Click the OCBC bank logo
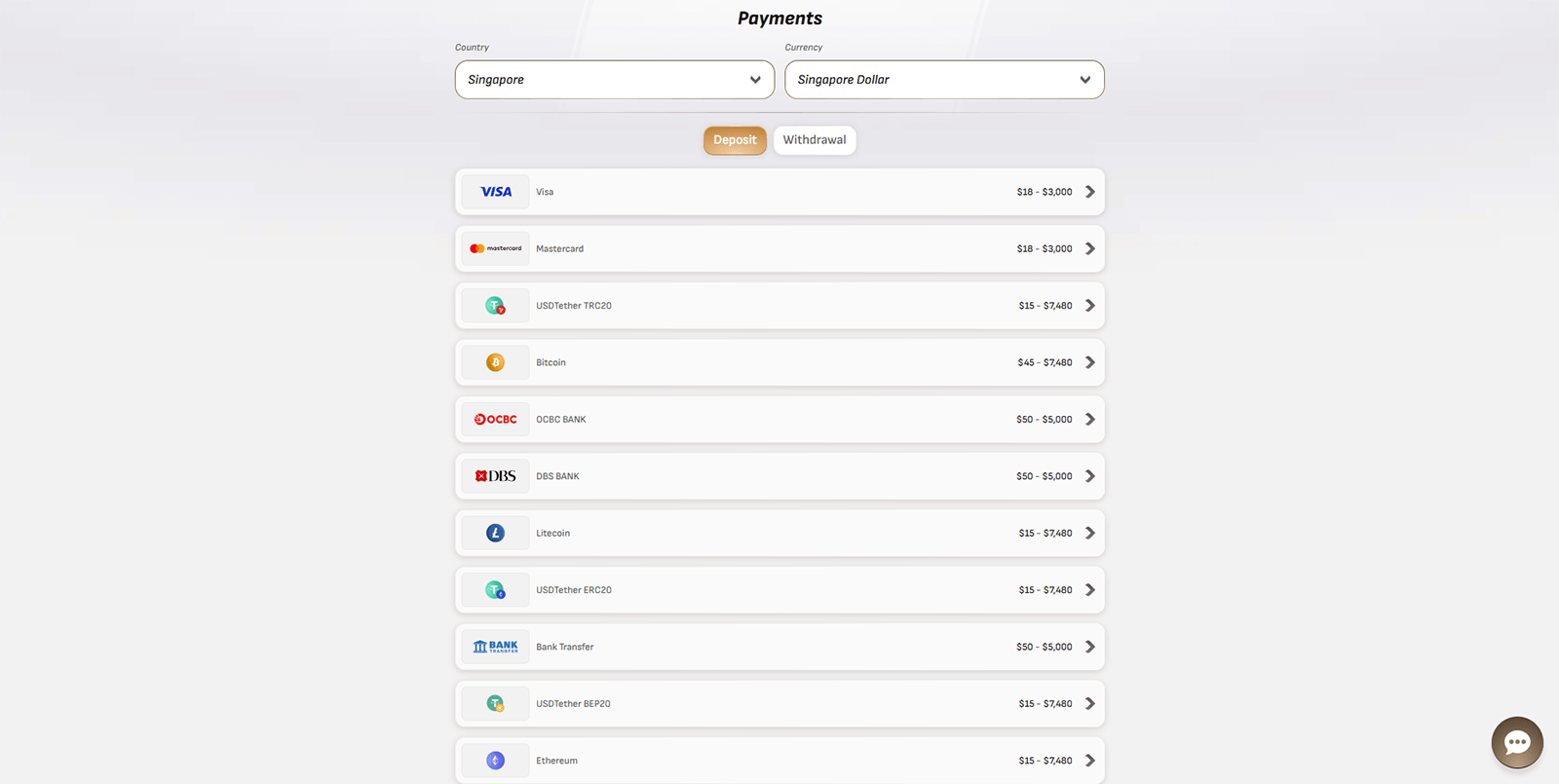Image resolution: width=1559 pixels, height=784 pixels. 495,420
